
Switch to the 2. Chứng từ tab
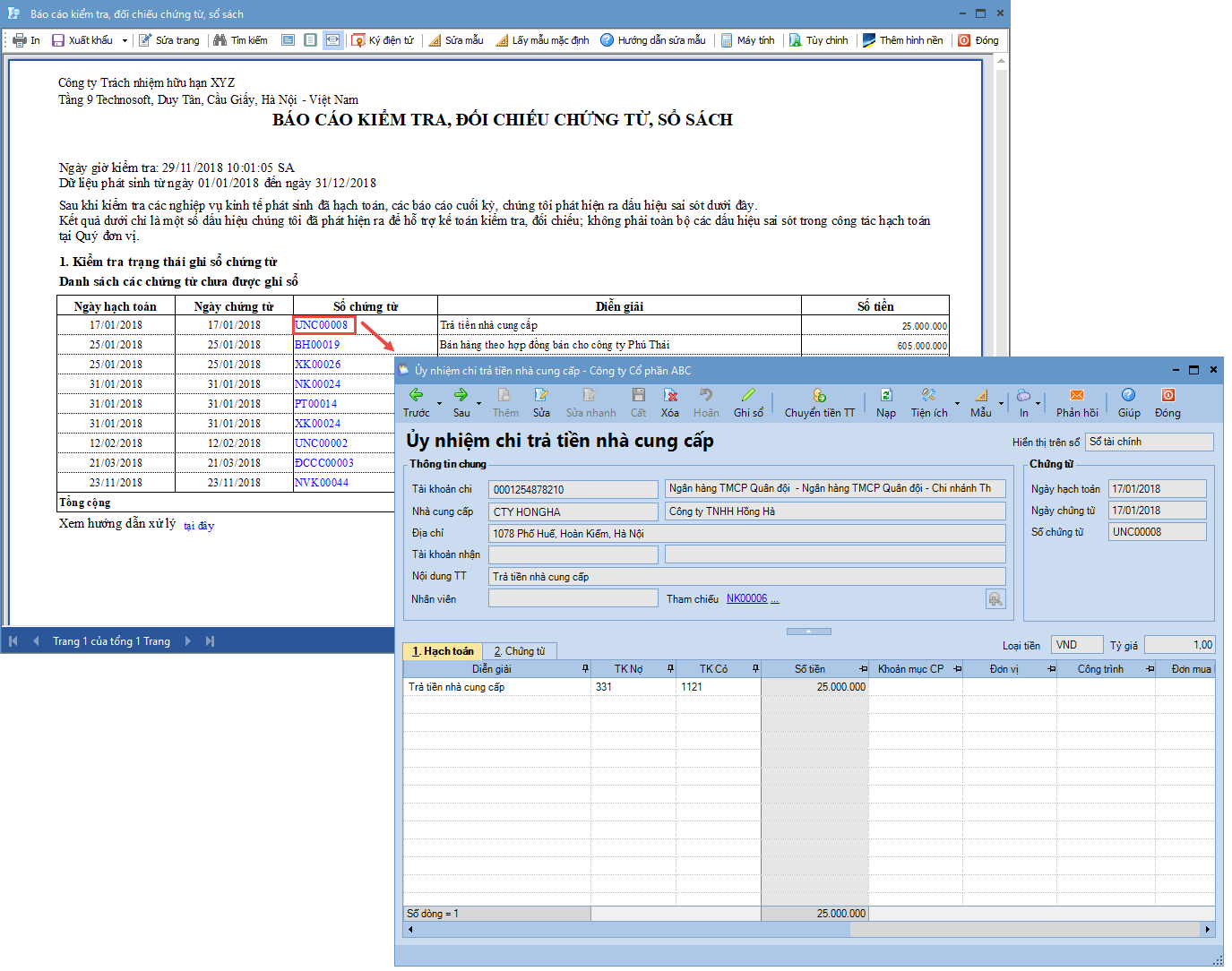click(520, 651)
